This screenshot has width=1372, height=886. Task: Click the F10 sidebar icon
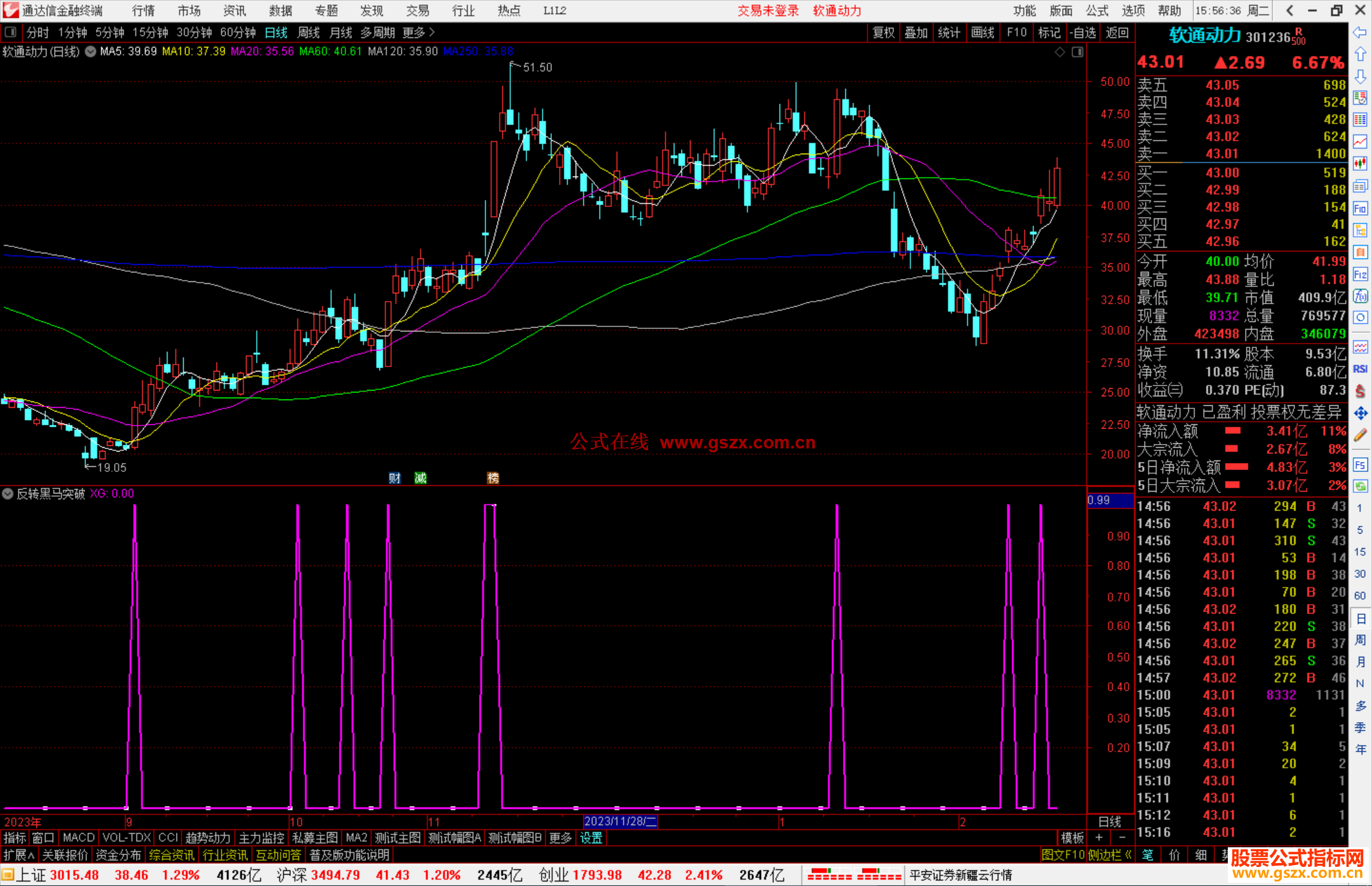tap(1360, 208)
